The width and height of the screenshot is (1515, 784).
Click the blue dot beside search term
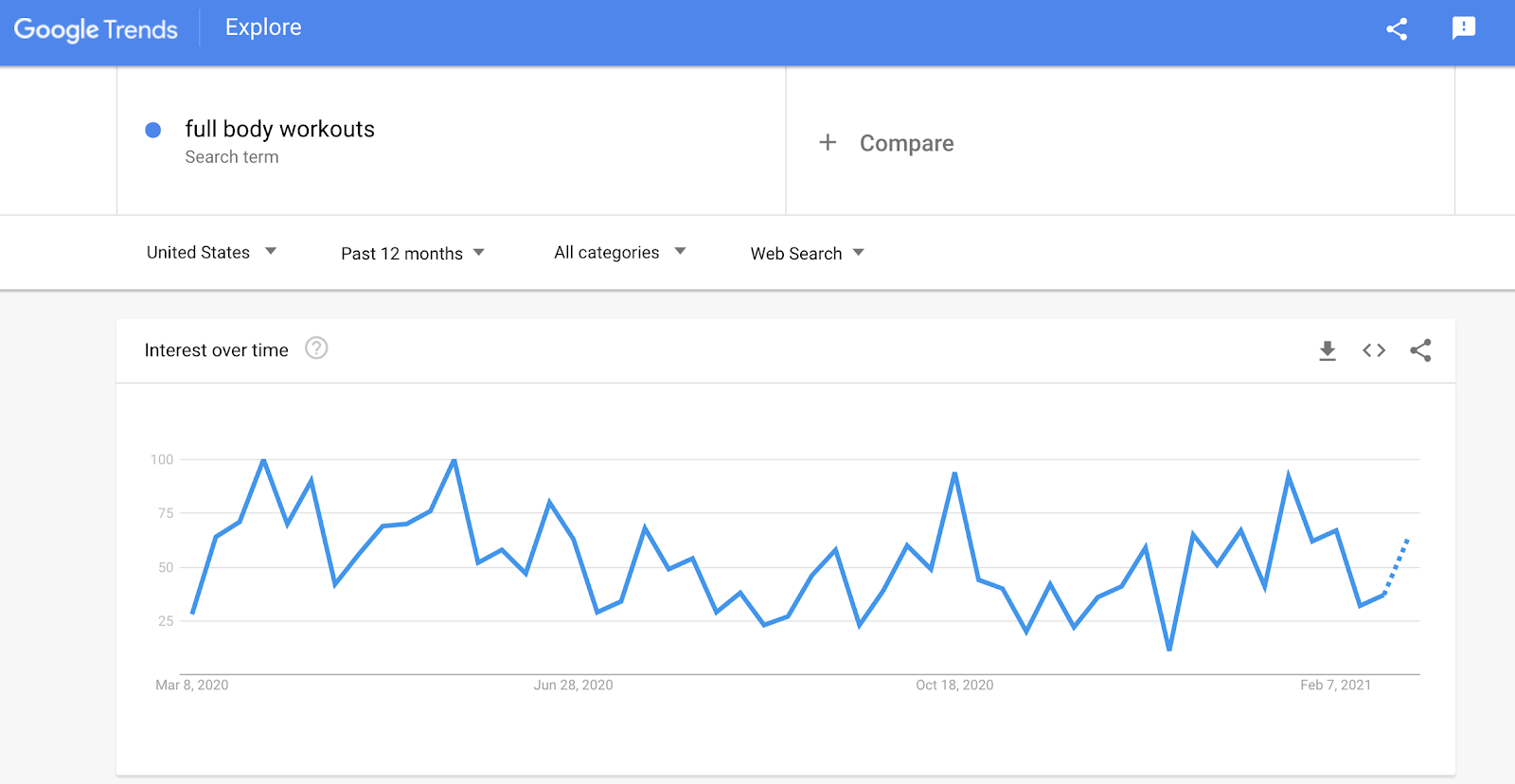(x=152, y=130)
